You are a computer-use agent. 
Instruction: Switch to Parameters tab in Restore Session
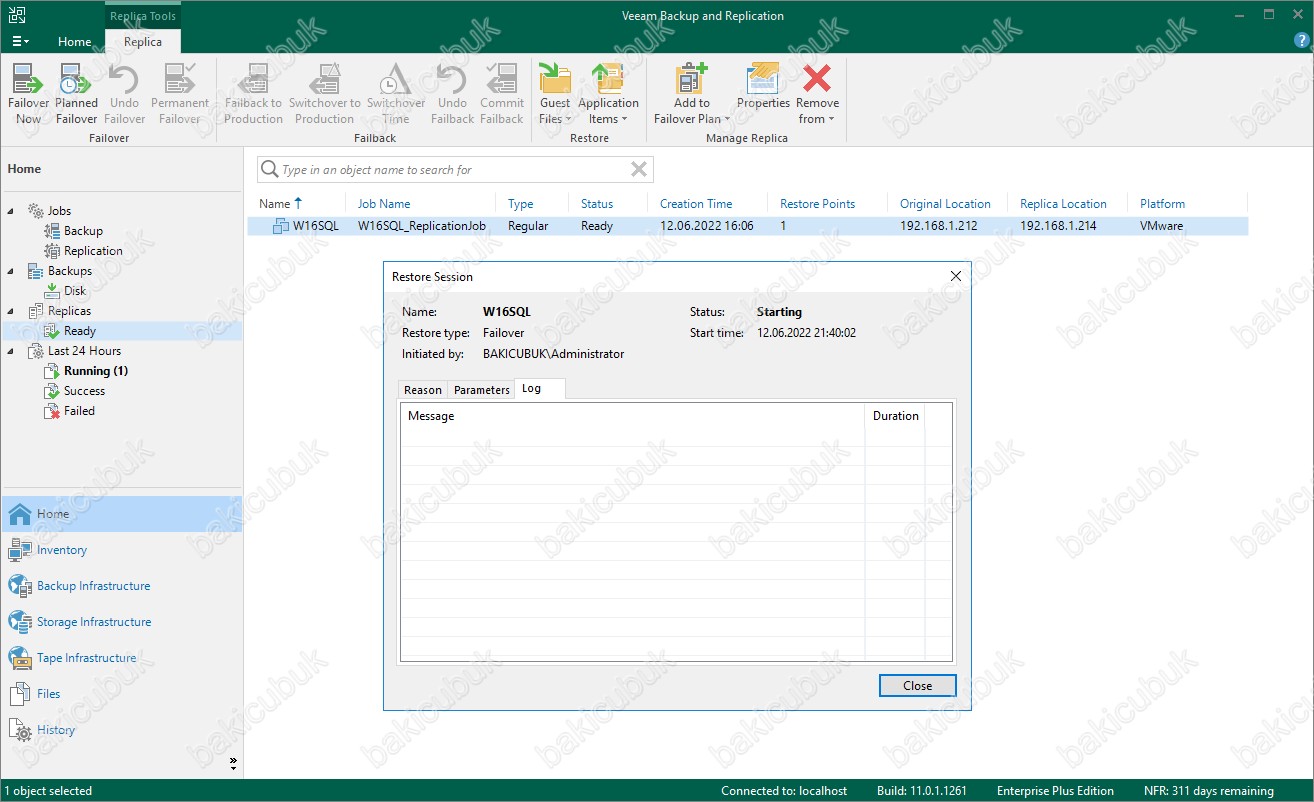pyautogui.click(x=481, y=390)
